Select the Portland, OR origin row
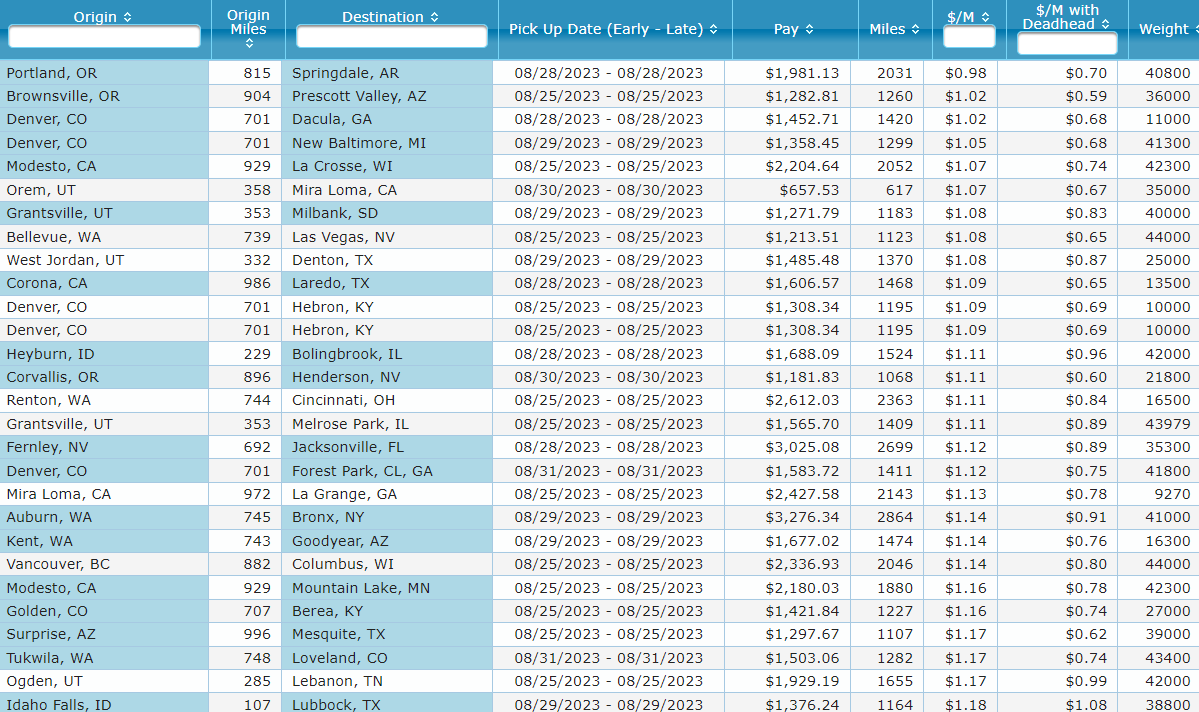 pos(52,73)
